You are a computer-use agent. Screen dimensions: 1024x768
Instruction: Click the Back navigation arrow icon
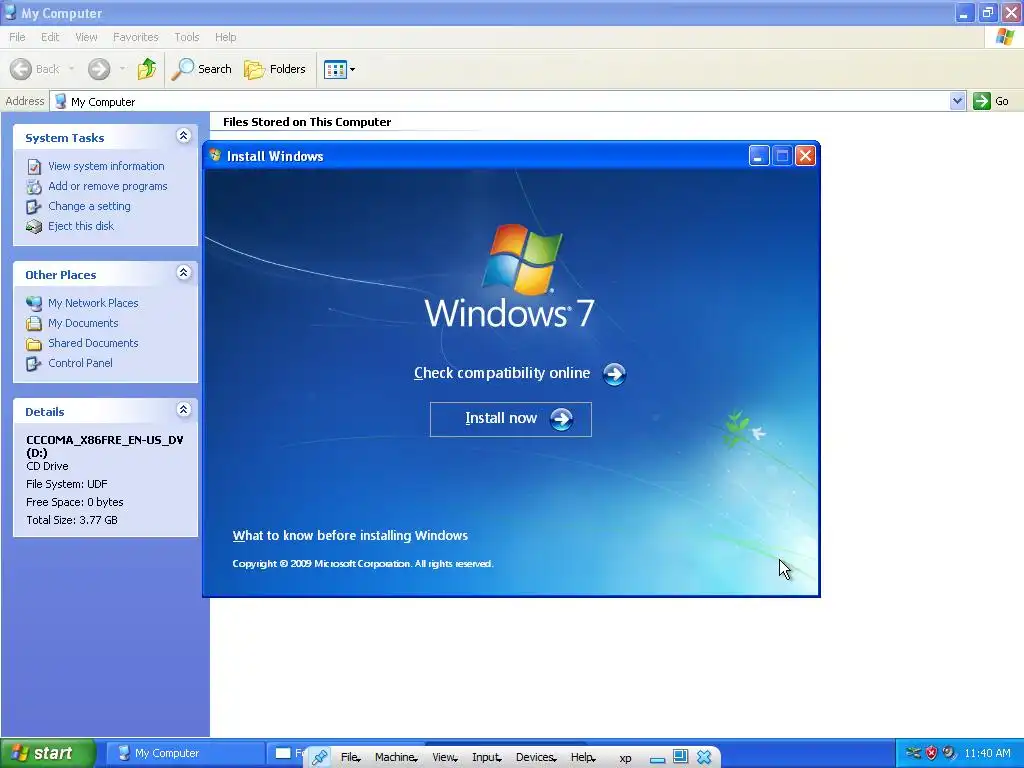point(21,69)
